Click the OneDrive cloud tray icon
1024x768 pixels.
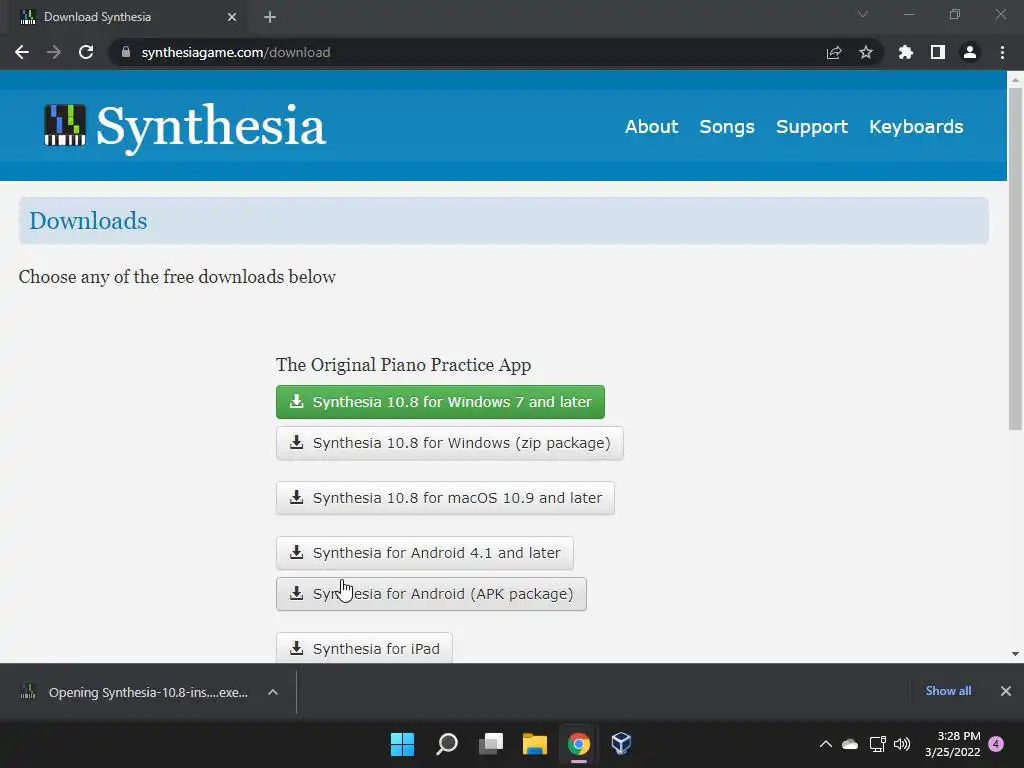850,744
